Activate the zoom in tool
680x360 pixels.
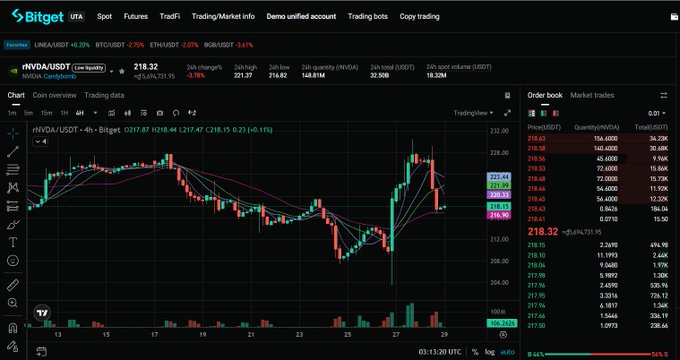13,303
